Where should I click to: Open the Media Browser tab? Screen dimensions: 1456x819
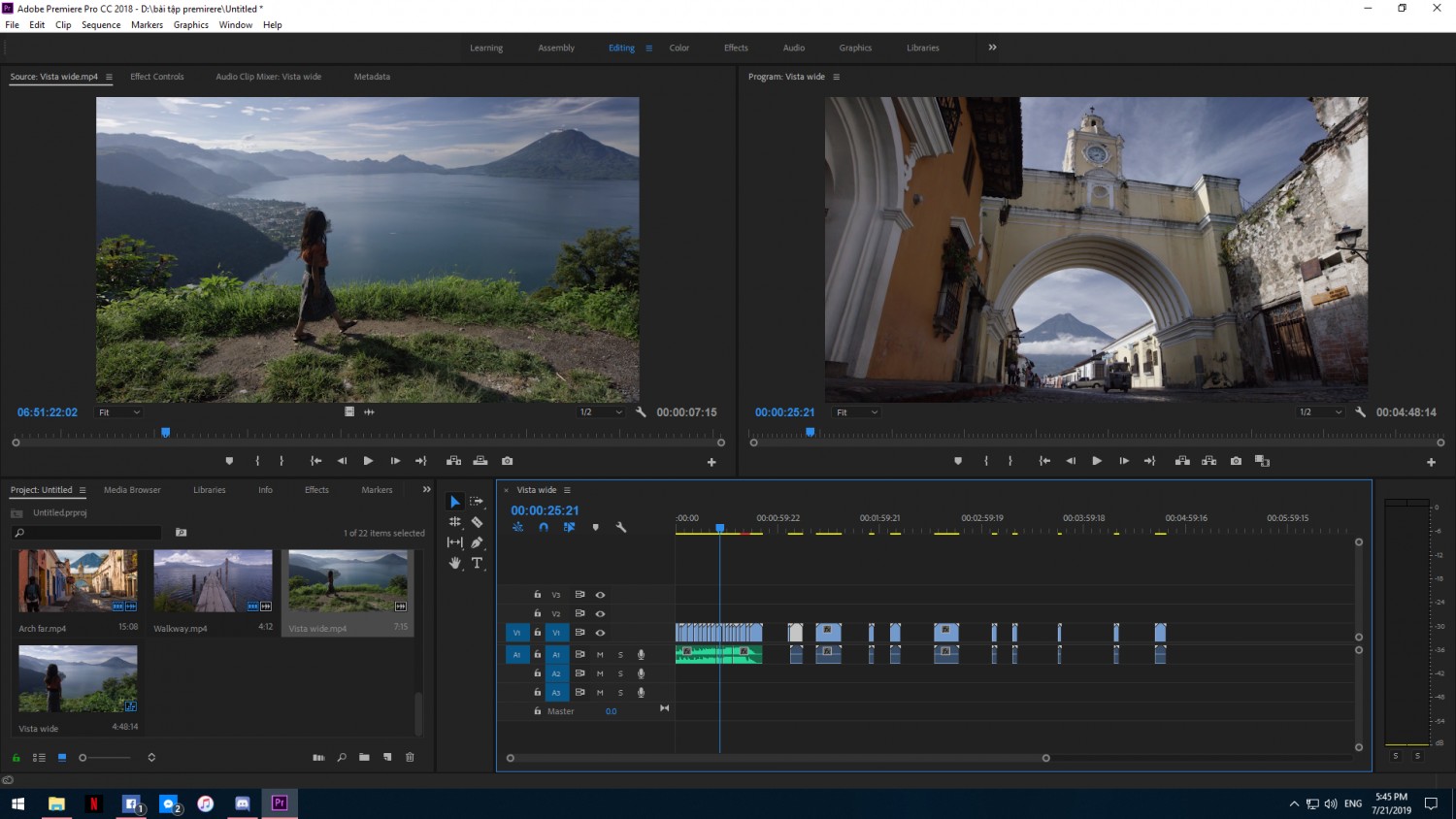pyautogui.click(x=132, y=490)
